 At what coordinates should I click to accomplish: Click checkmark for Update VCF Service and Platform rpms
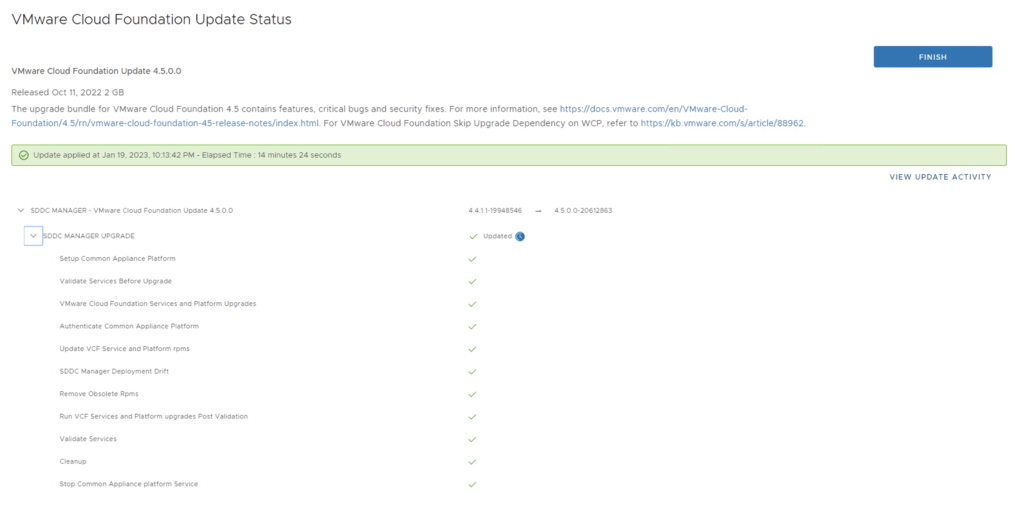472,349
